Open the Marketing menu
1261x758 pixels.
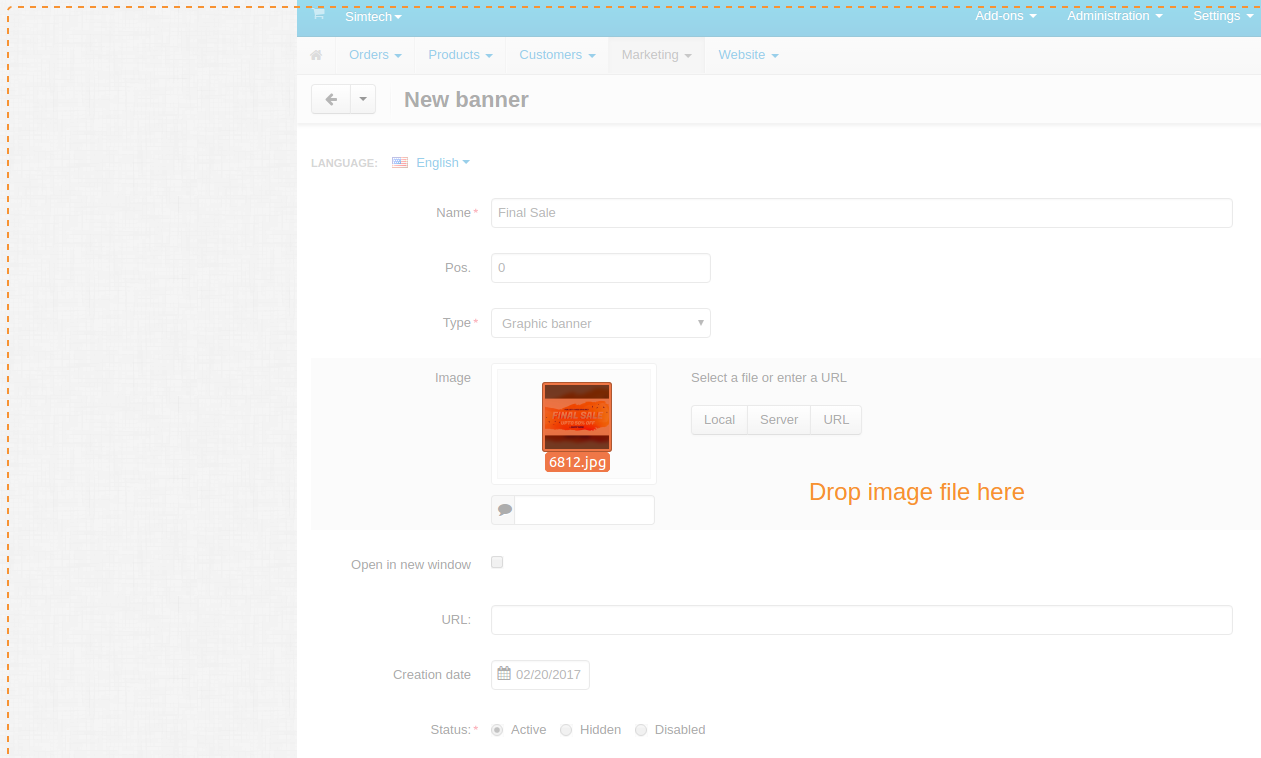657,55
